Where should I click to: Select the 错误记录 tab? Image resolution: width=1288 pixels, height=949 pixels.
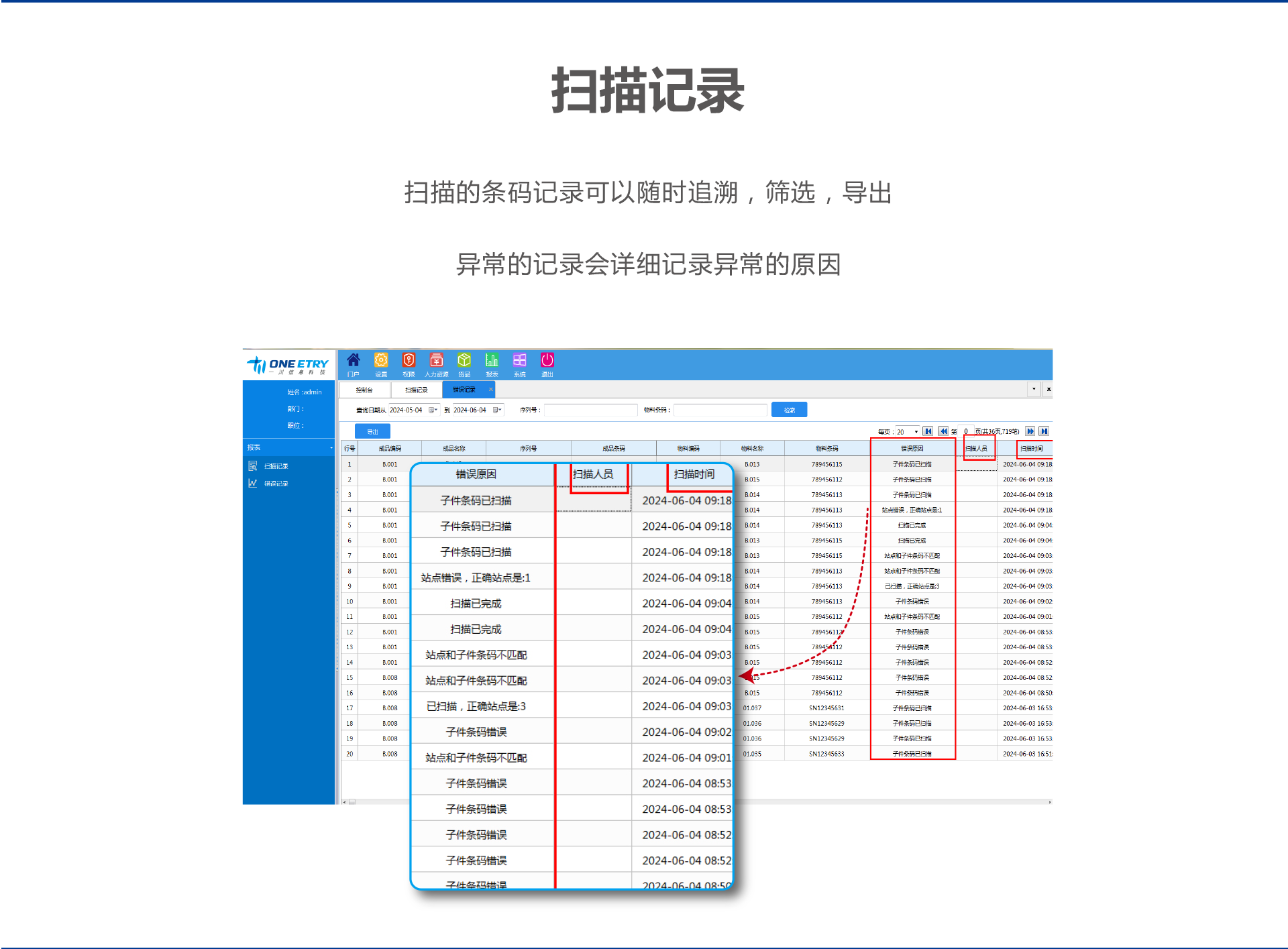(x=464, y=390)
